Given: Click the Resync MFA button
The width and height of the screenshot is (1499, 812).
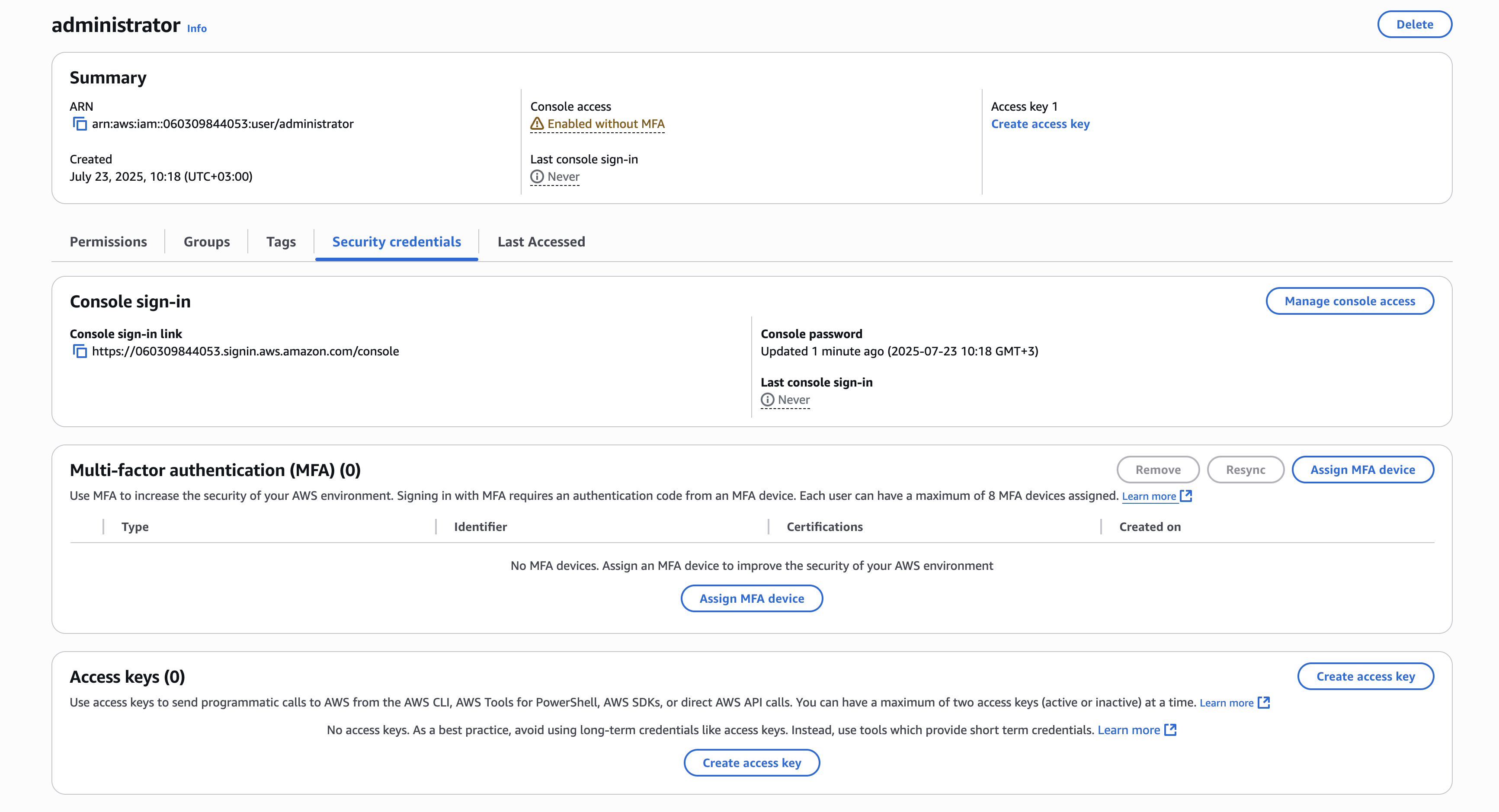Looking at the screenshot, I should (x=1245, y=470).
